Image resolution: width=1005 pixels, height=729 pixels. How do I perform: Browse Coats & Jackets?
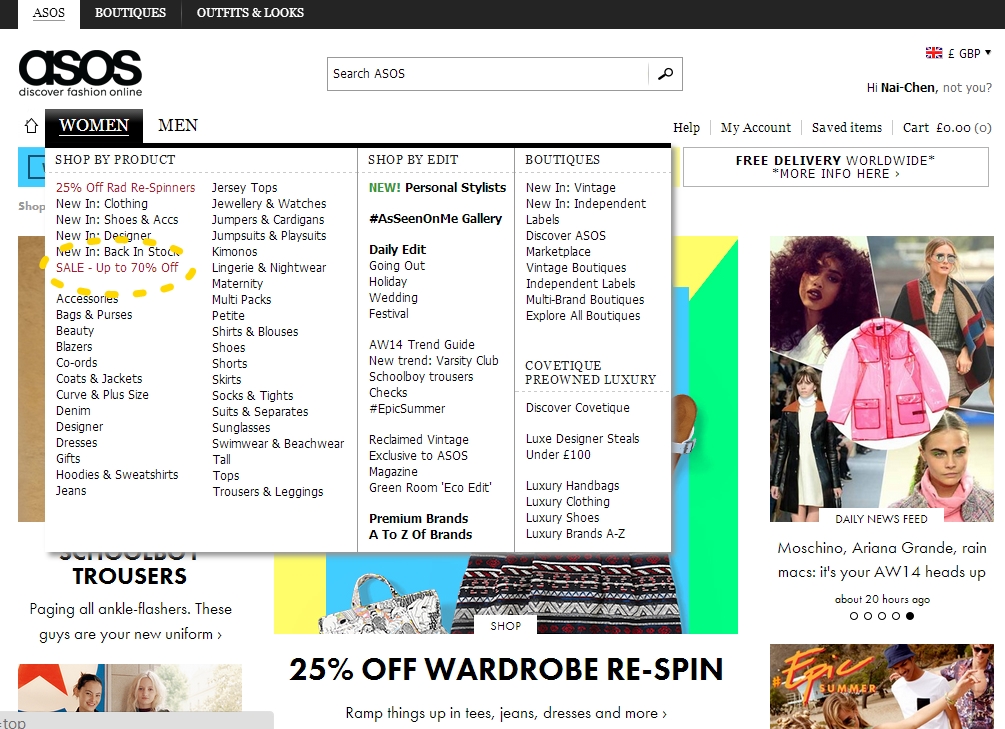(x=99, y=379)
